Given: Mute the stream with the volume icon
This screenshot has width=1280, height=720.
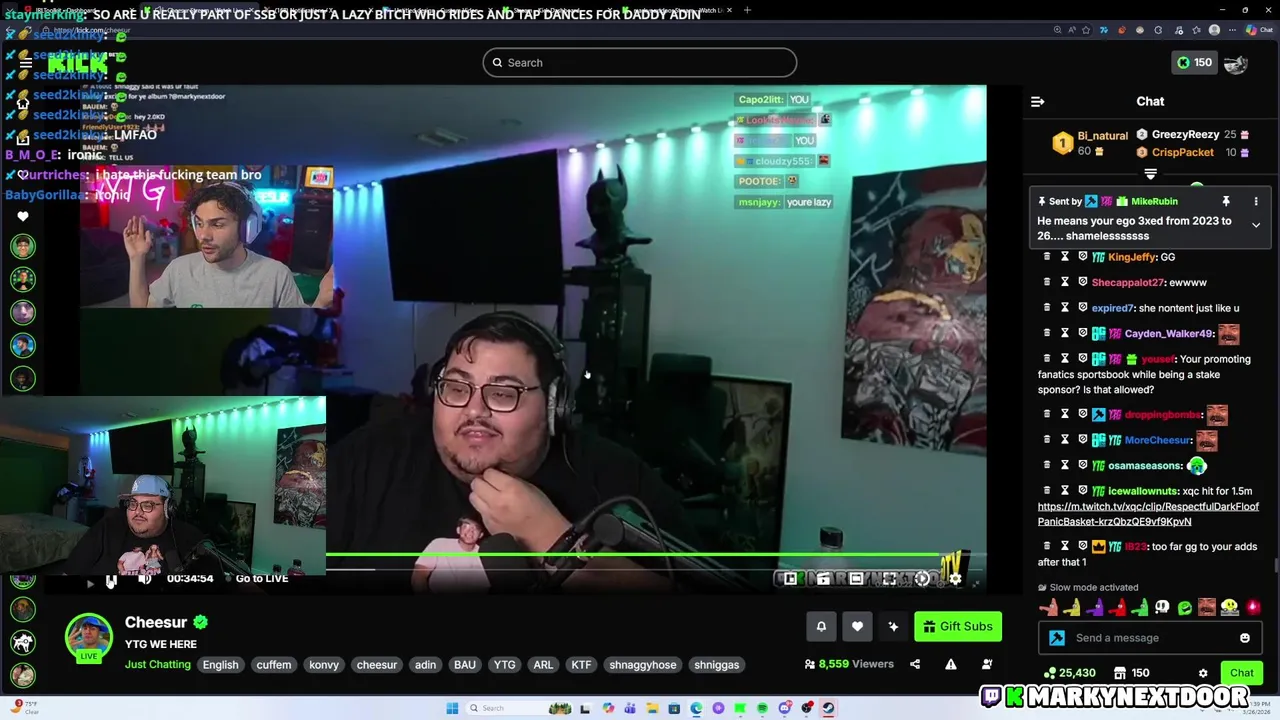Looking at the screenshot, I should (x=145, y=579).
